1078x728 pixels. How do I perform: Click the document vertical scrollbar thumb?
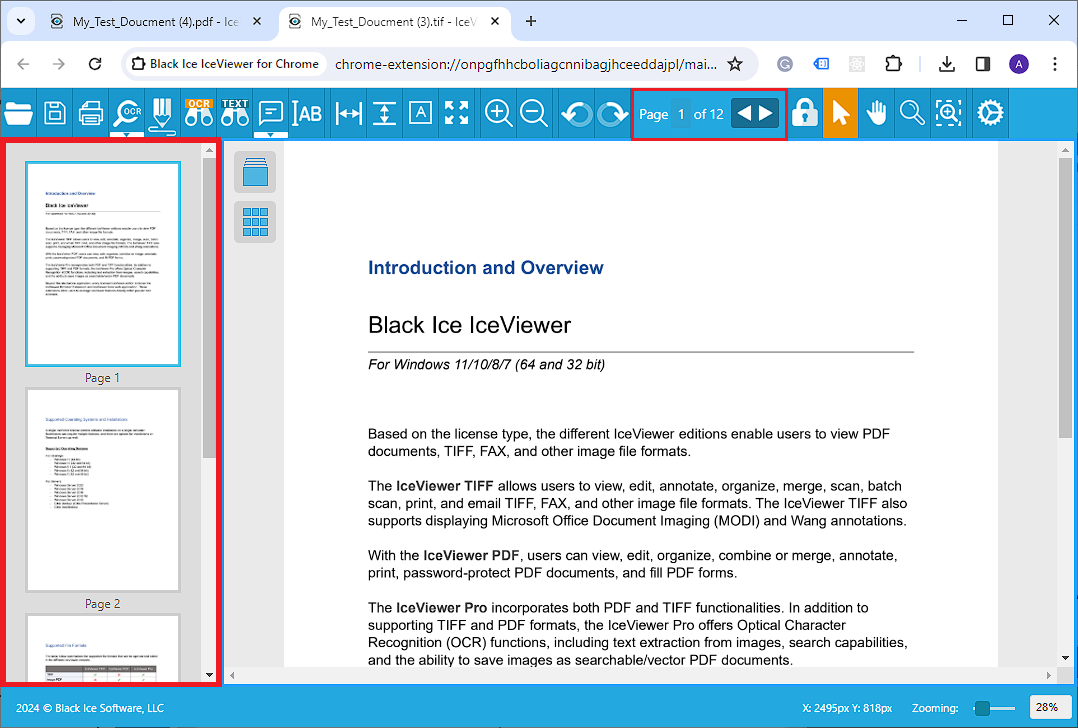[1066, 298]
